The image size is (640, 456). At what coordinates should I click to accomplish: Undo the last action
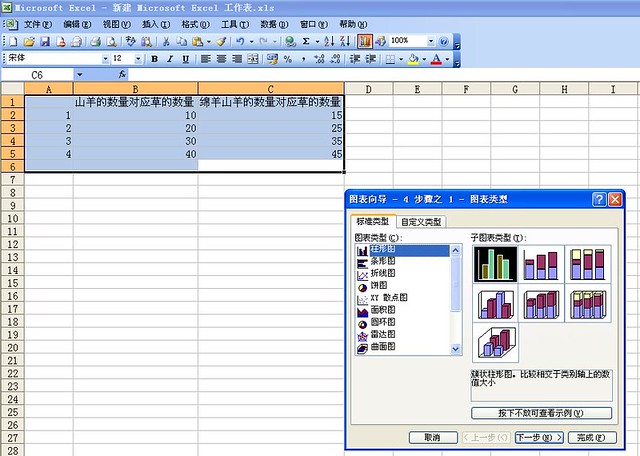coord(240,41)
